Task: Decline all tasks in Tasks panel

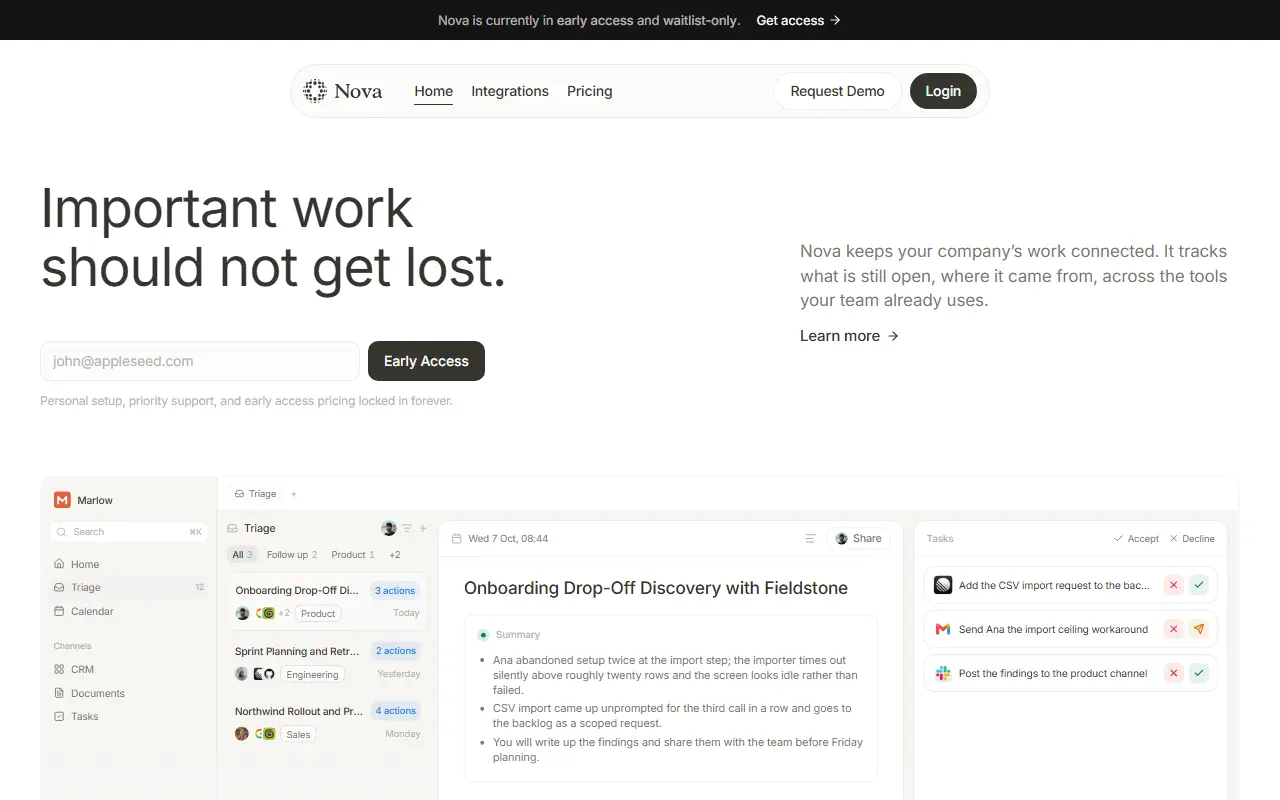Action: [1192, 539]
